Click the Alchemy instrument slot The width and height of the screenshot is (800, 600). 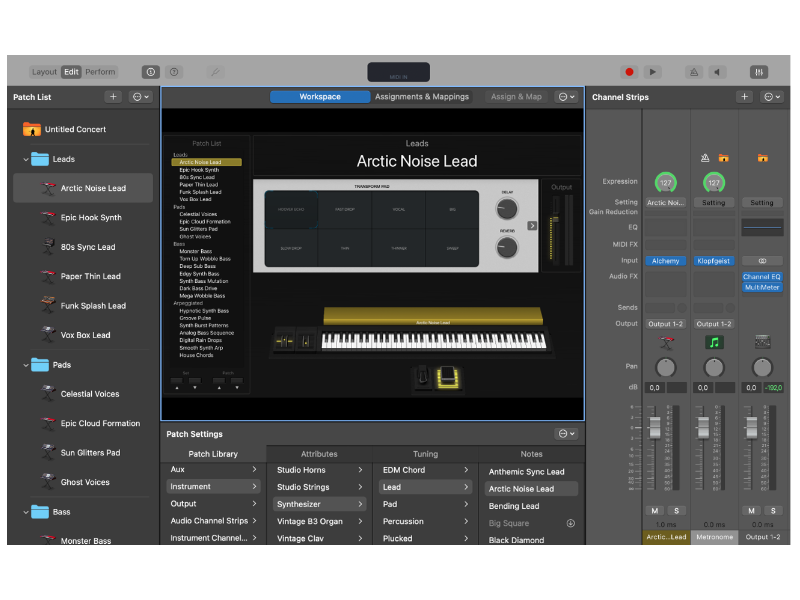665,261
